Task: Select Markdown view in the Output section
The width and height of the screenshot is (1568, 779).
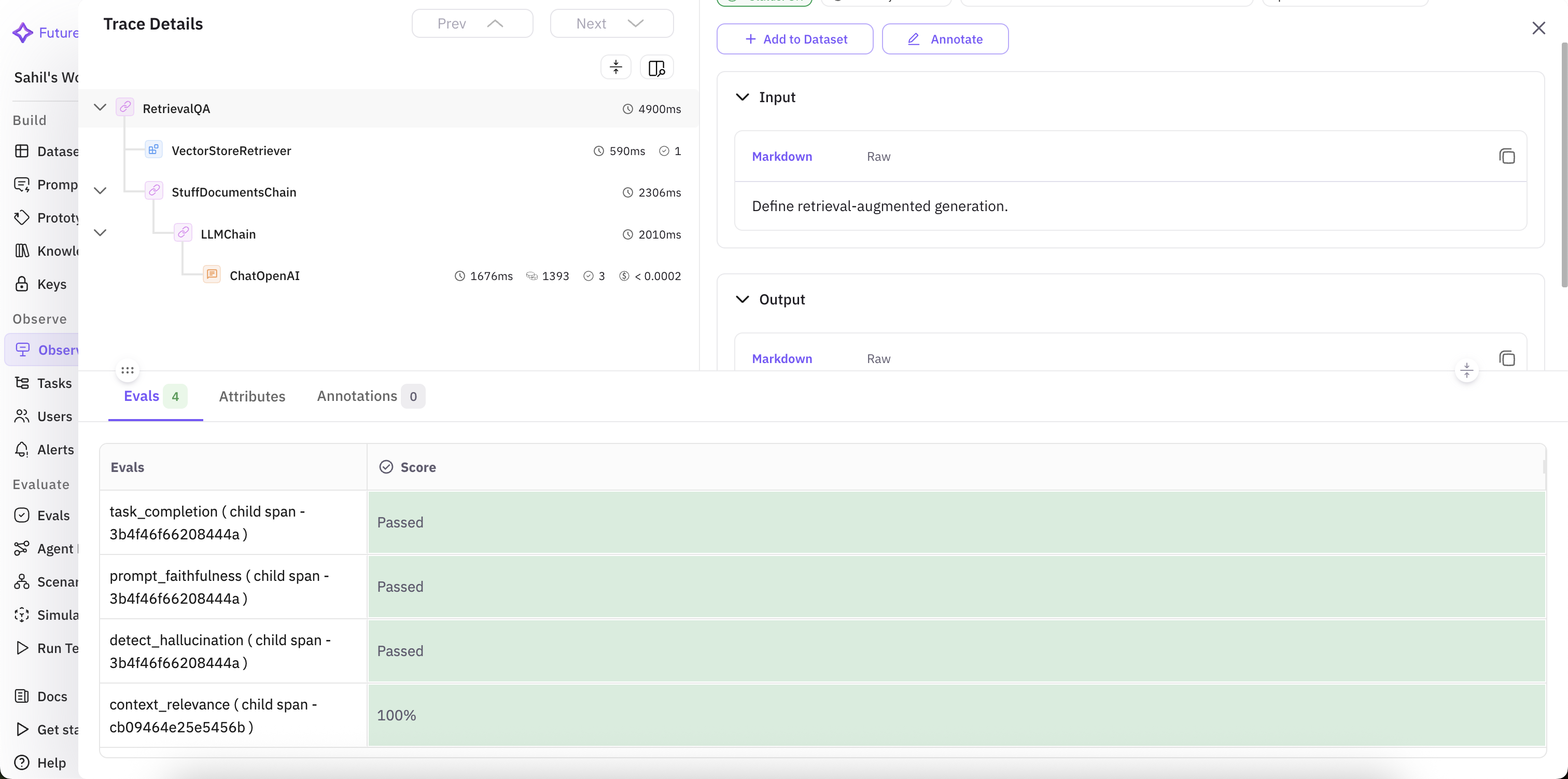Action: pyautogui.click(x=781, y=359)
